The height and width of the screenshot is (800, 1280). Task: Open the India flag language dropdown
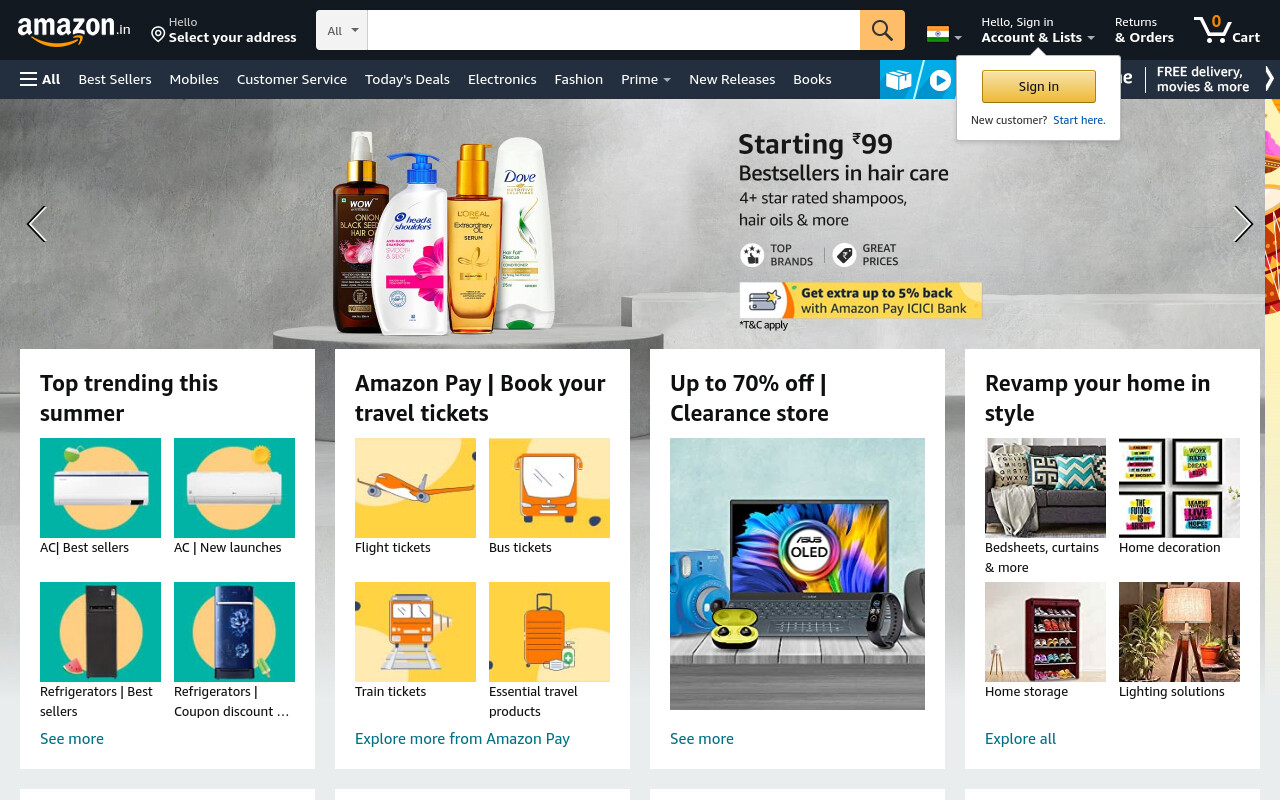tap(944, 34)
